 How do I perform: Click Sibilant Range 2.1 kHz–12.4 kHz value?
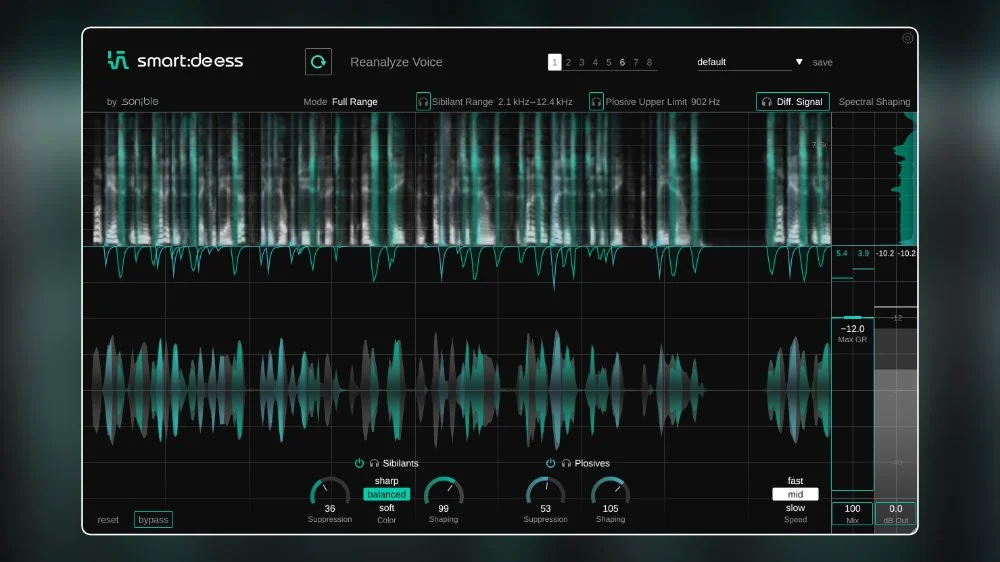click(x=535, y=101)
